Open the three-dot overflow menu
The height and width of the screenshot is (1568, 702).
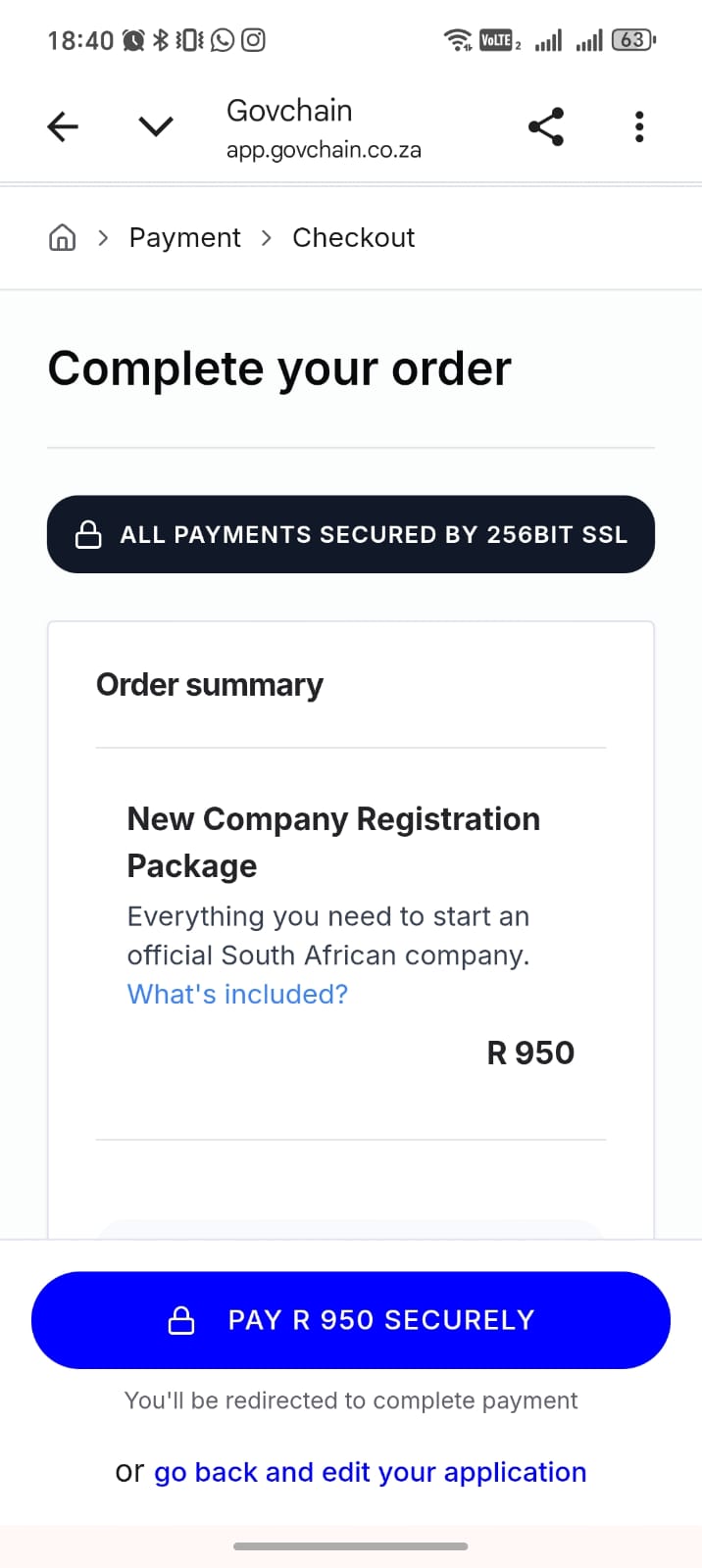tap(639, 126)
